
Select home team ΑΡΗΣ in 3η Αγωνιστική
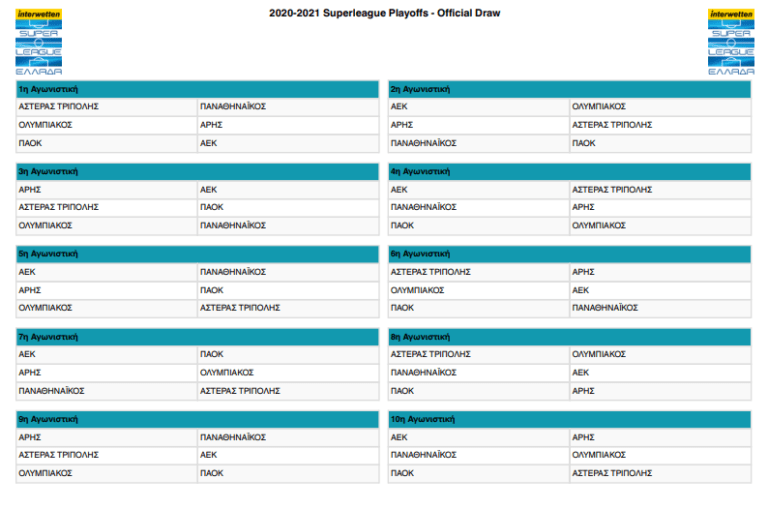[x=30, y=189]
